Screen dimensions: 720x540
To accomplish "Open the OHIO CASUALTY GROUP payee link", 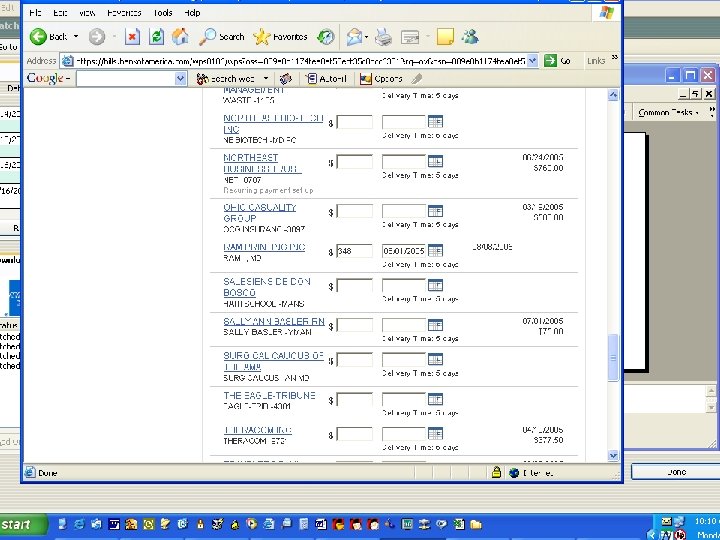I will [x=259, y=213].
